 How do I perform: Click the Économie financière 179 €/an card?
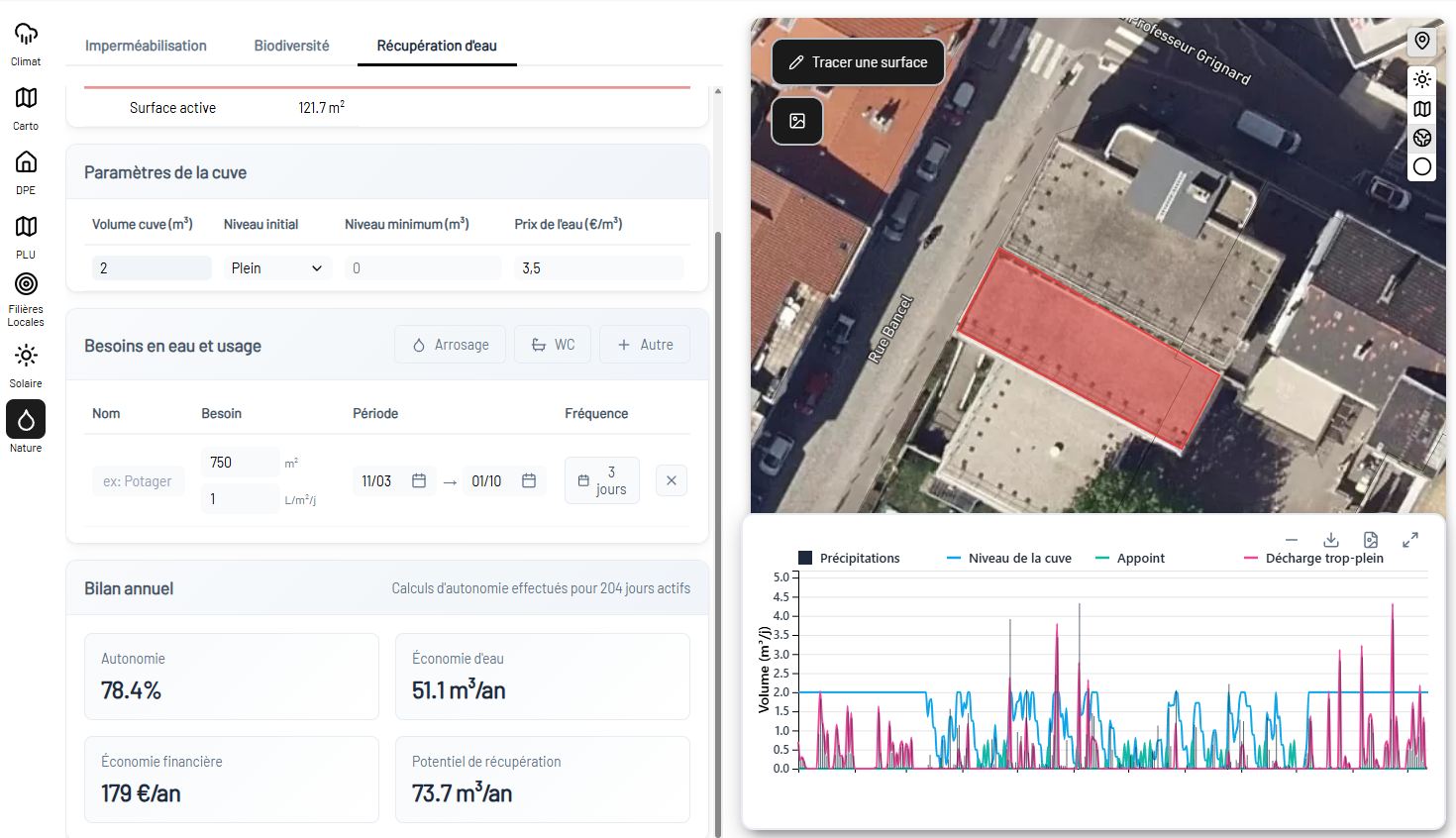click(232, 780)
